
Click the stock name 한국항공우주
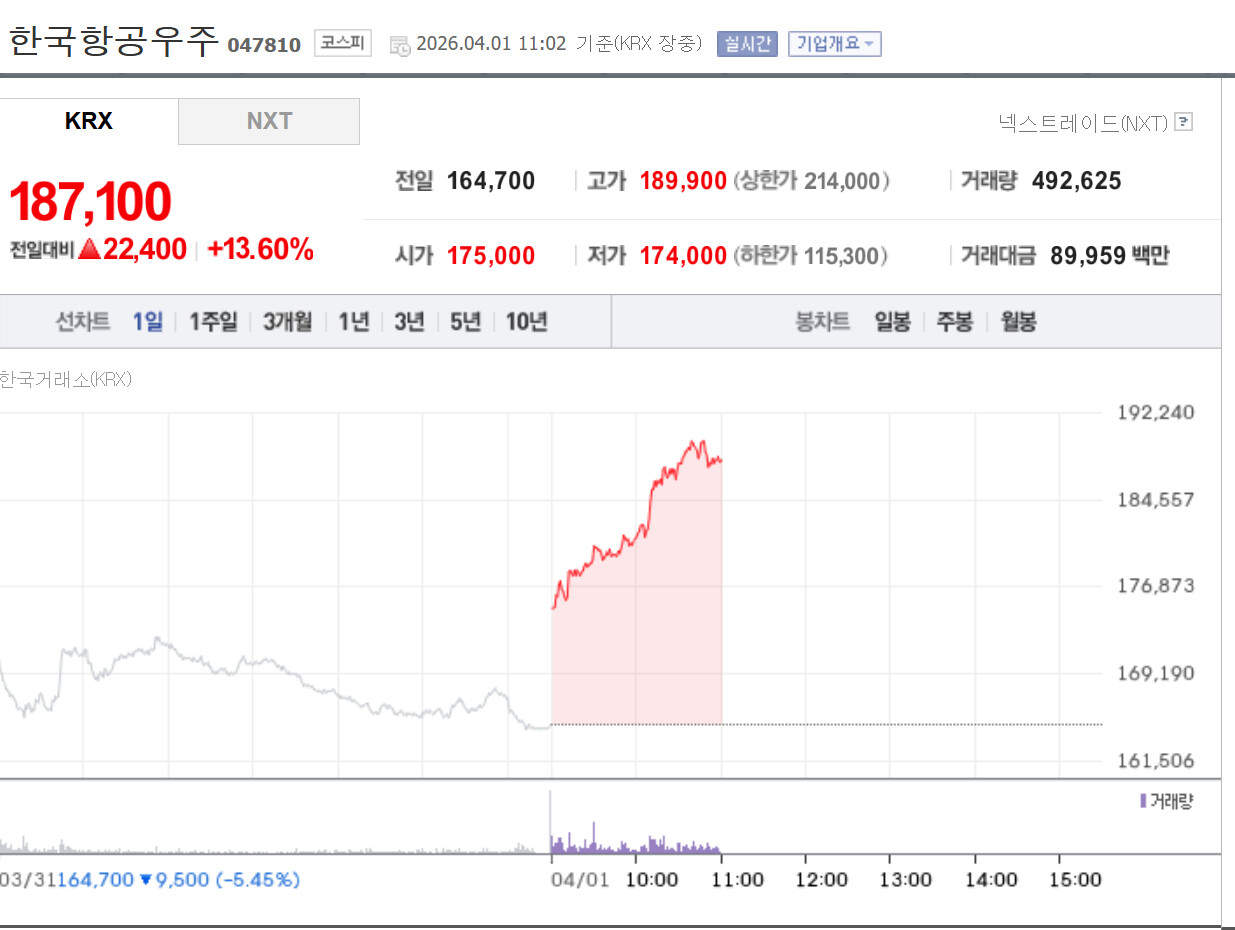113,42
